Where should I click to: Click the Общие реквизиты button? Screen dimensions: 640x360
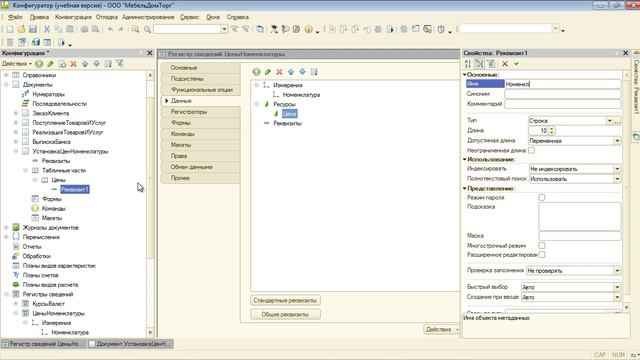pos(285,314)
